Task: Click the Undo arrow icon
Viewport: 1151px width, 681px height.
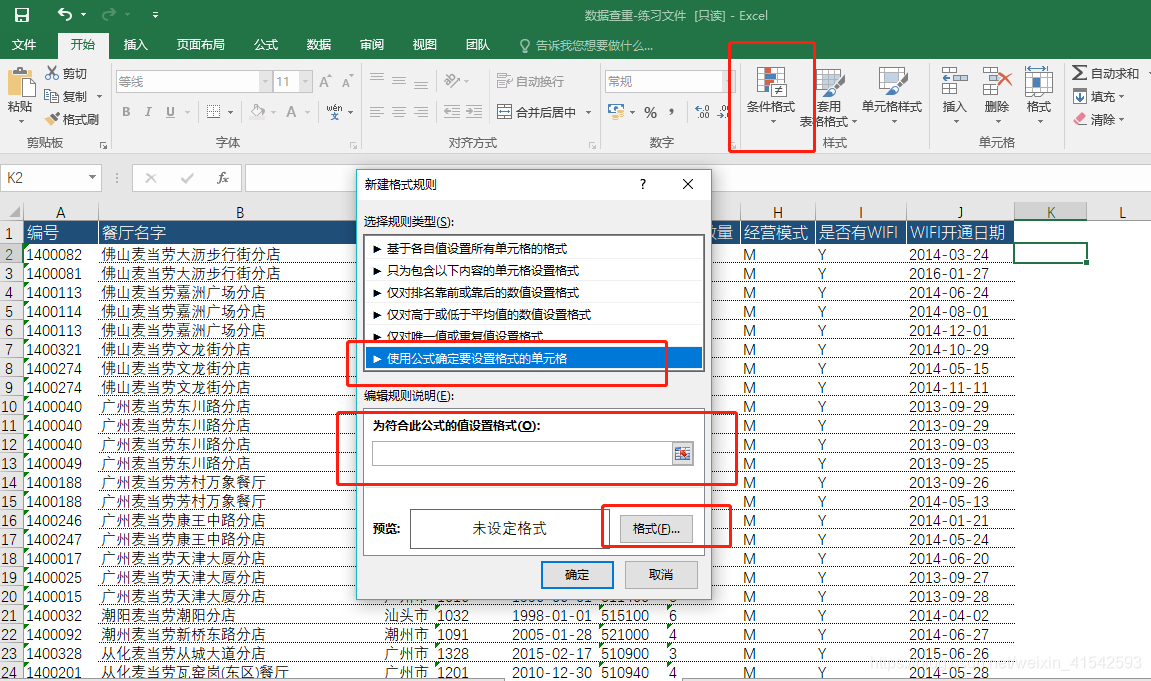Action: (x=65, y=15)
